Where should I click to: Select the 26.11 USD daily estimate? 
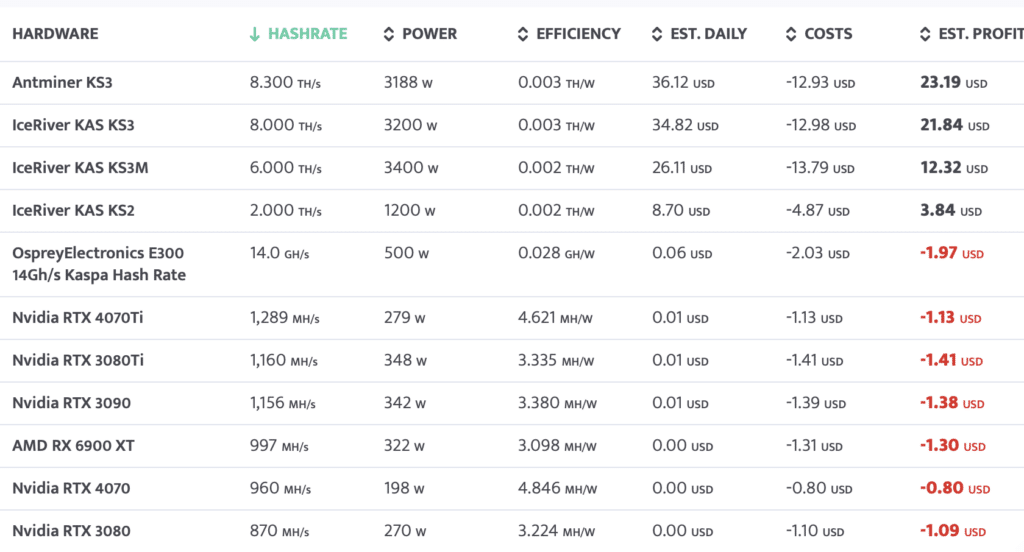coord(682,167)
